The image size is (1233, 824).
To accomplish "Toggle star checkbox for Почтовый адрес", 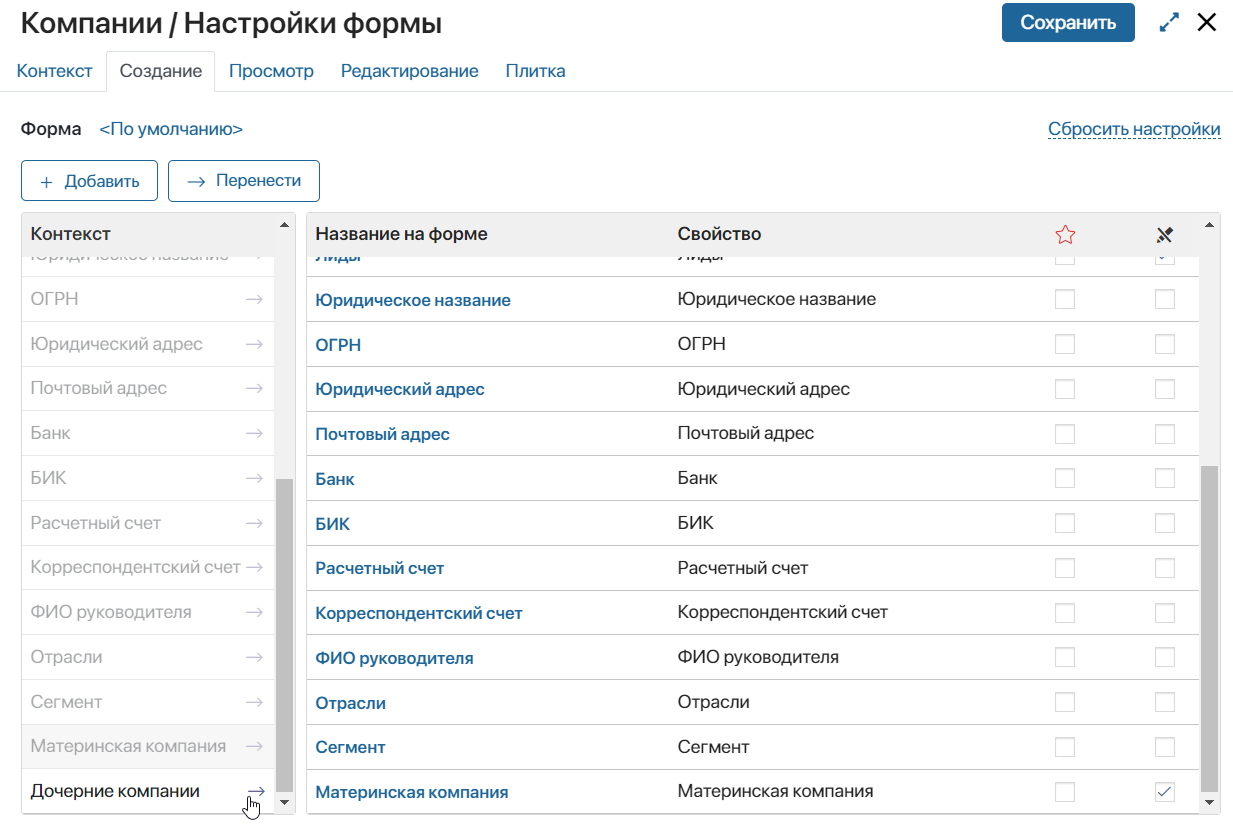I will tap(1065, 434).
